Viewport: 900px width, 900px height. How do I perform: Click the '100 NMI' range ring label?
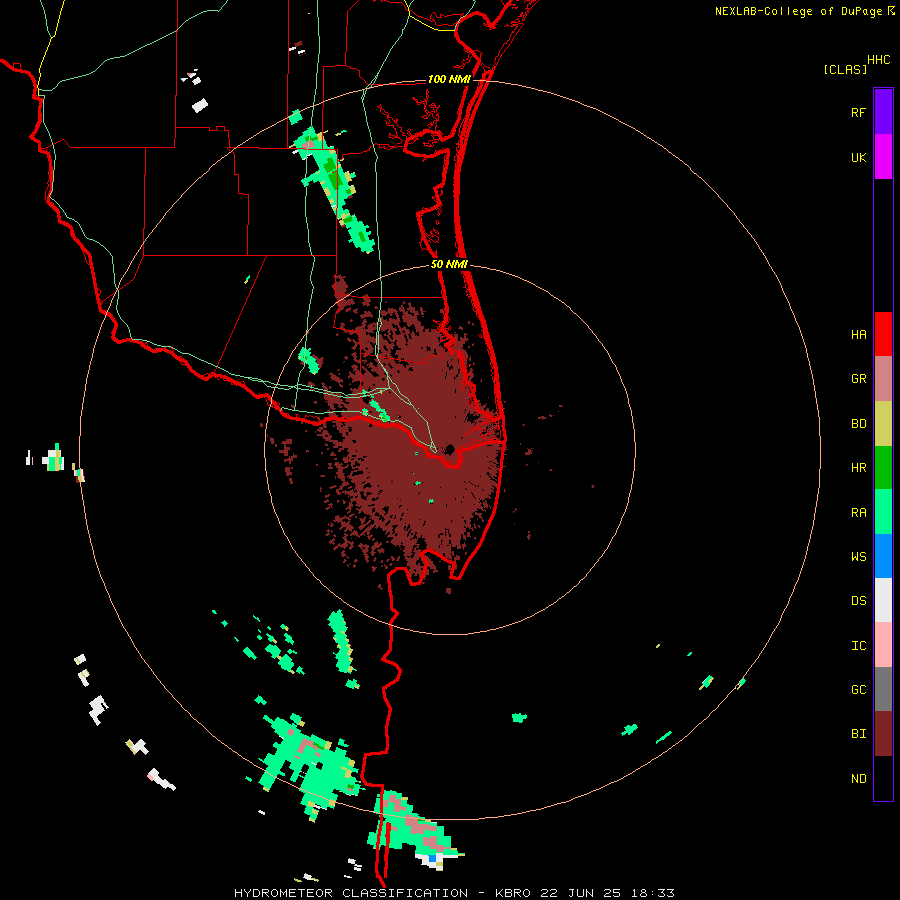[x=449, y=79]
